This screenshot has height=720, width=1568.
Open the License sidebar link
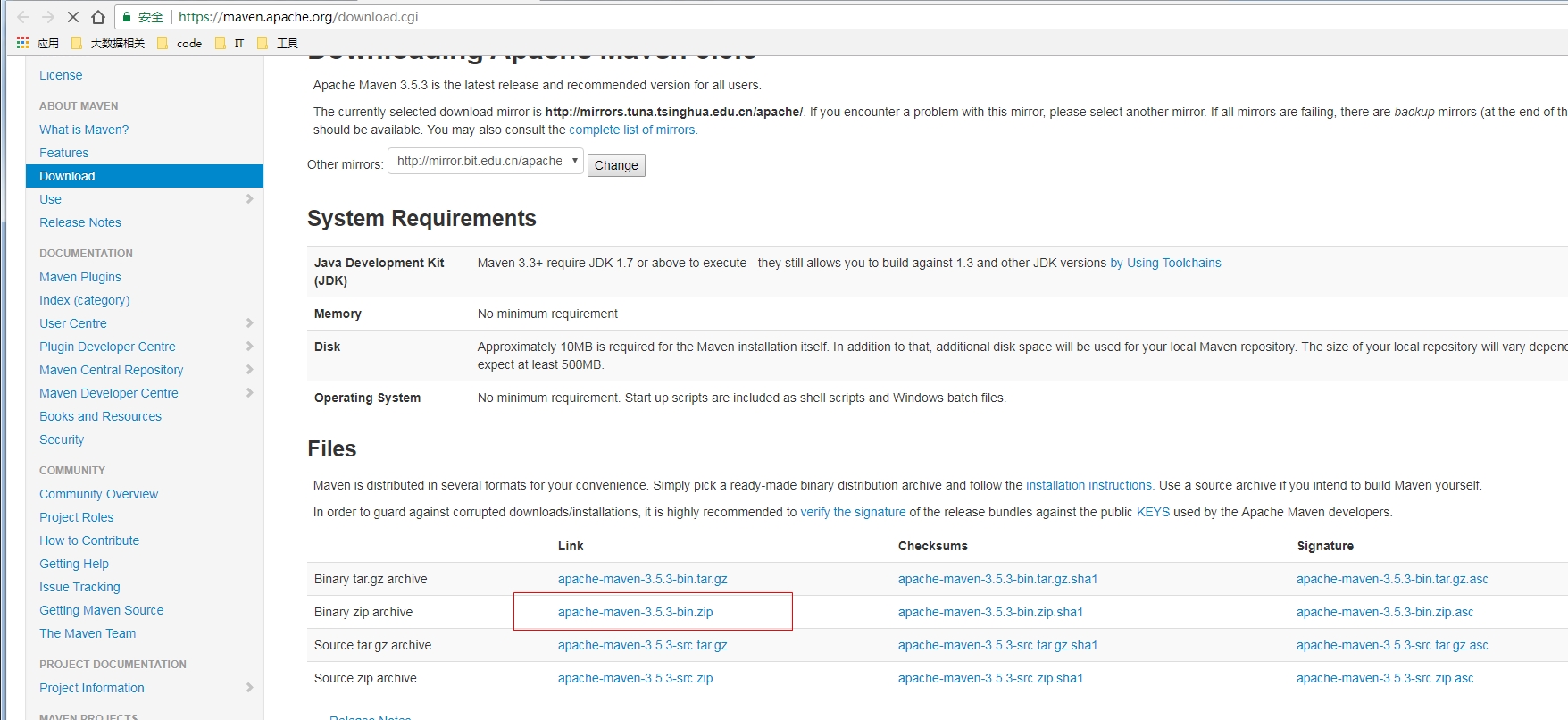61,75
